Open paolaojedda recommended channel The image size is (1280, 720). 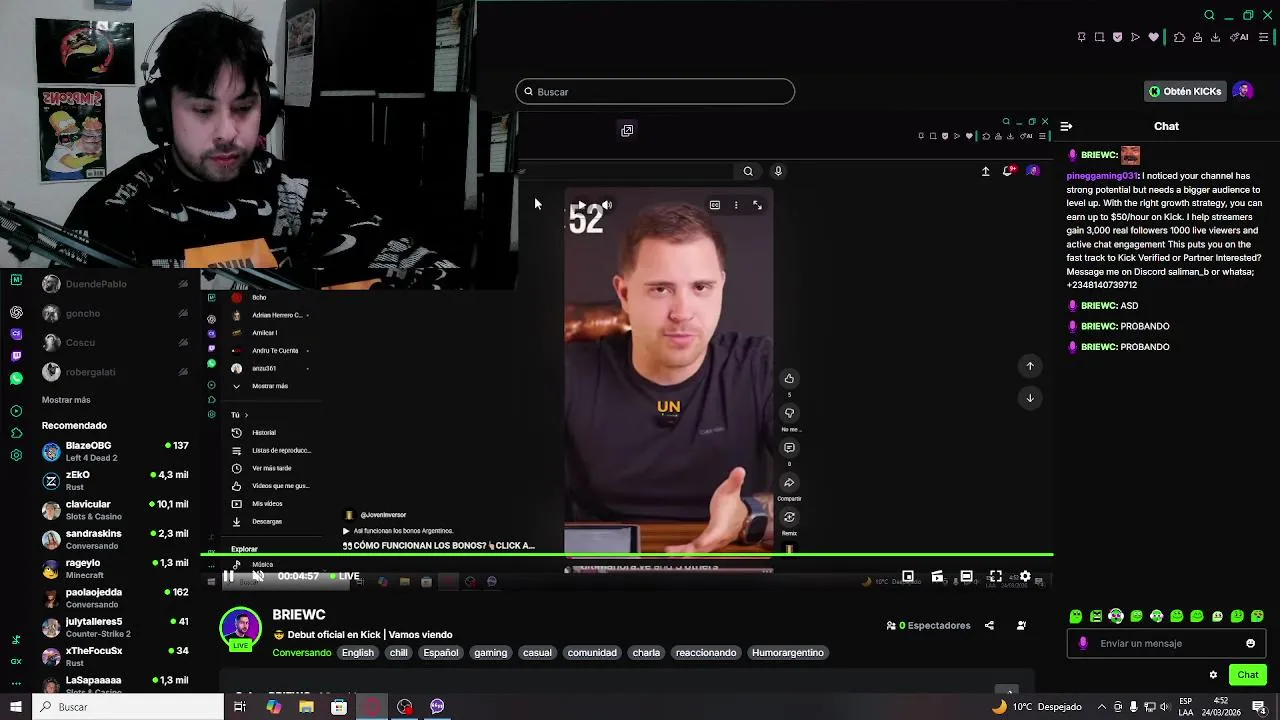tap(115, 598)
